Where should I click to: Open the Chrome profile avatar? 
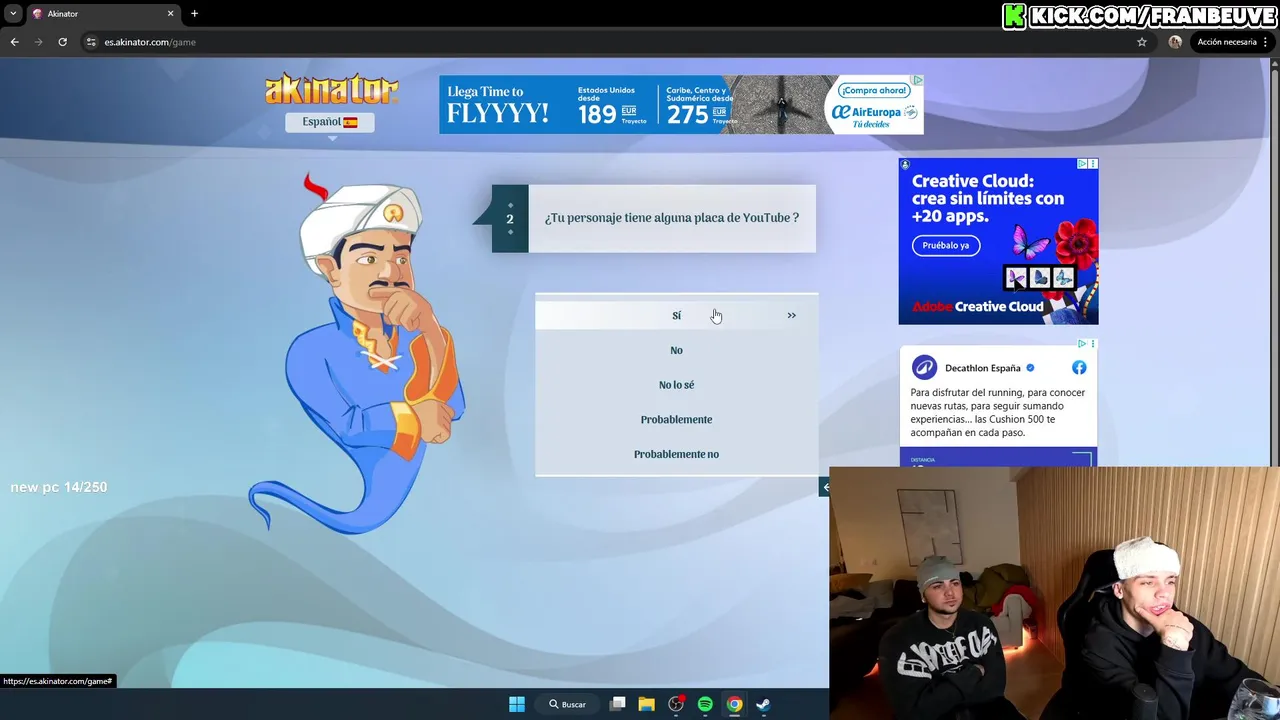[x=1175, y=42]
